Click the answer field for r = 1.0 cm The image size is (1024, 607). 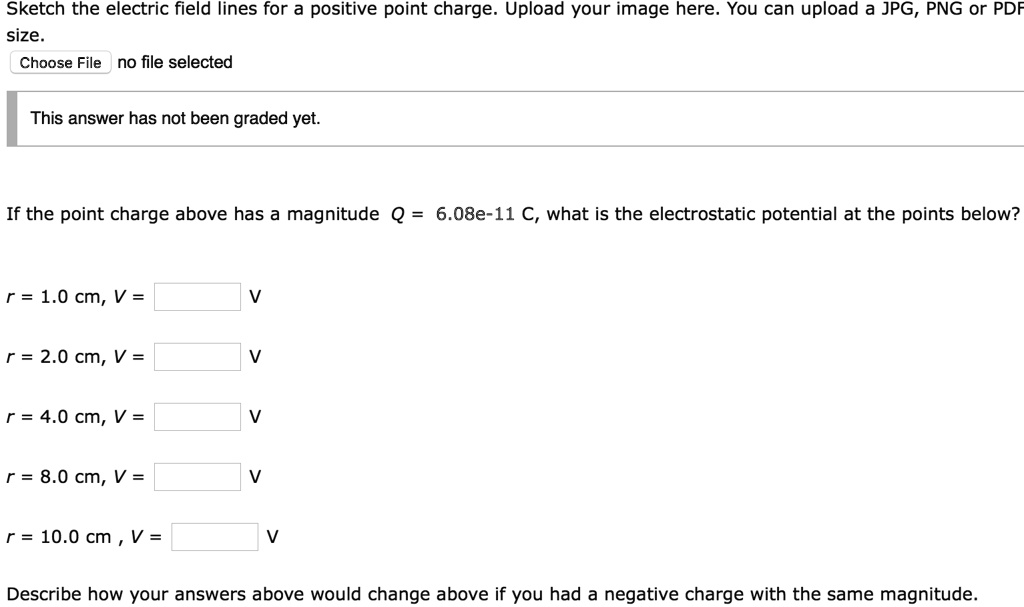pos(197,296)
